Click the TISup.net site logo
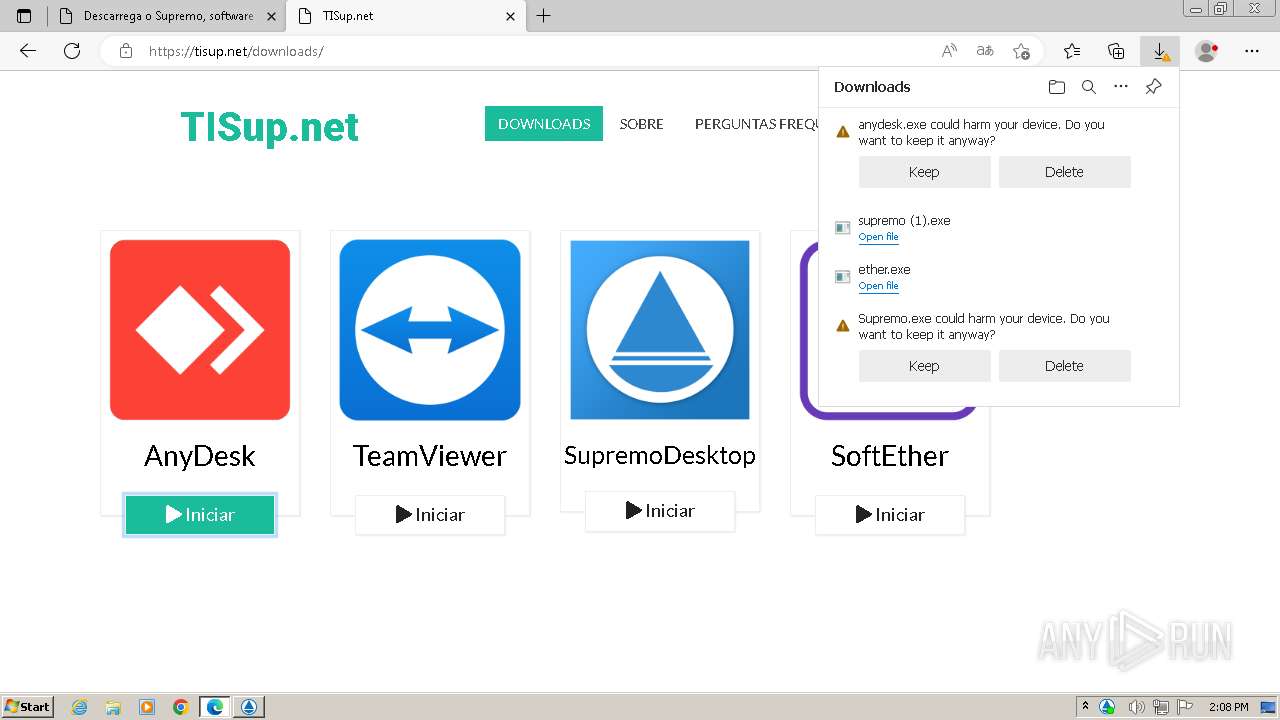 tap(269, 127)
